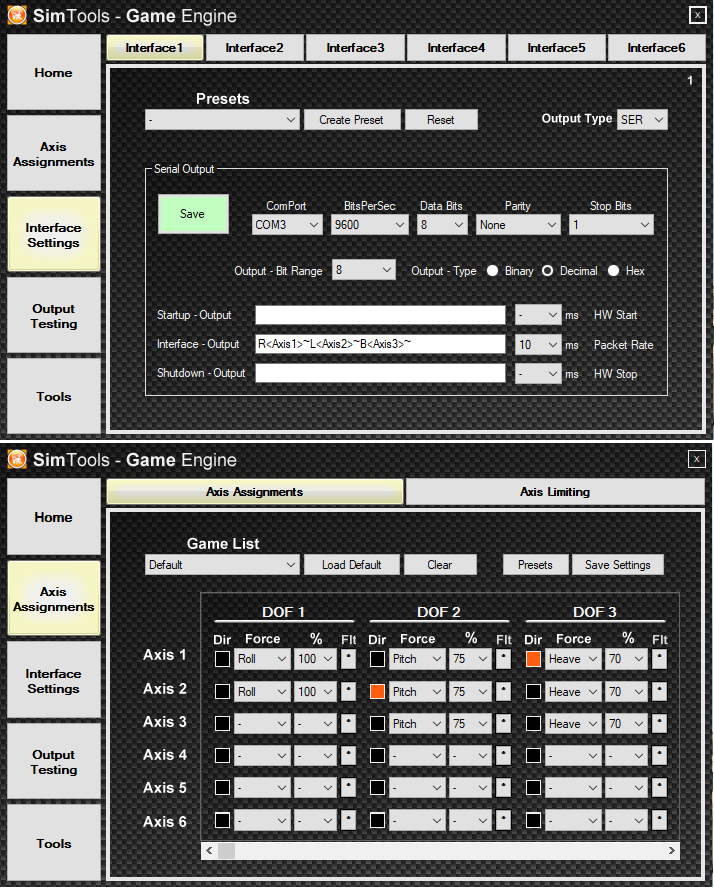The image size is (714, 888).
Task: Open the Data Bits dropdown
Action: pyautogui.click(x=442, y=225)
